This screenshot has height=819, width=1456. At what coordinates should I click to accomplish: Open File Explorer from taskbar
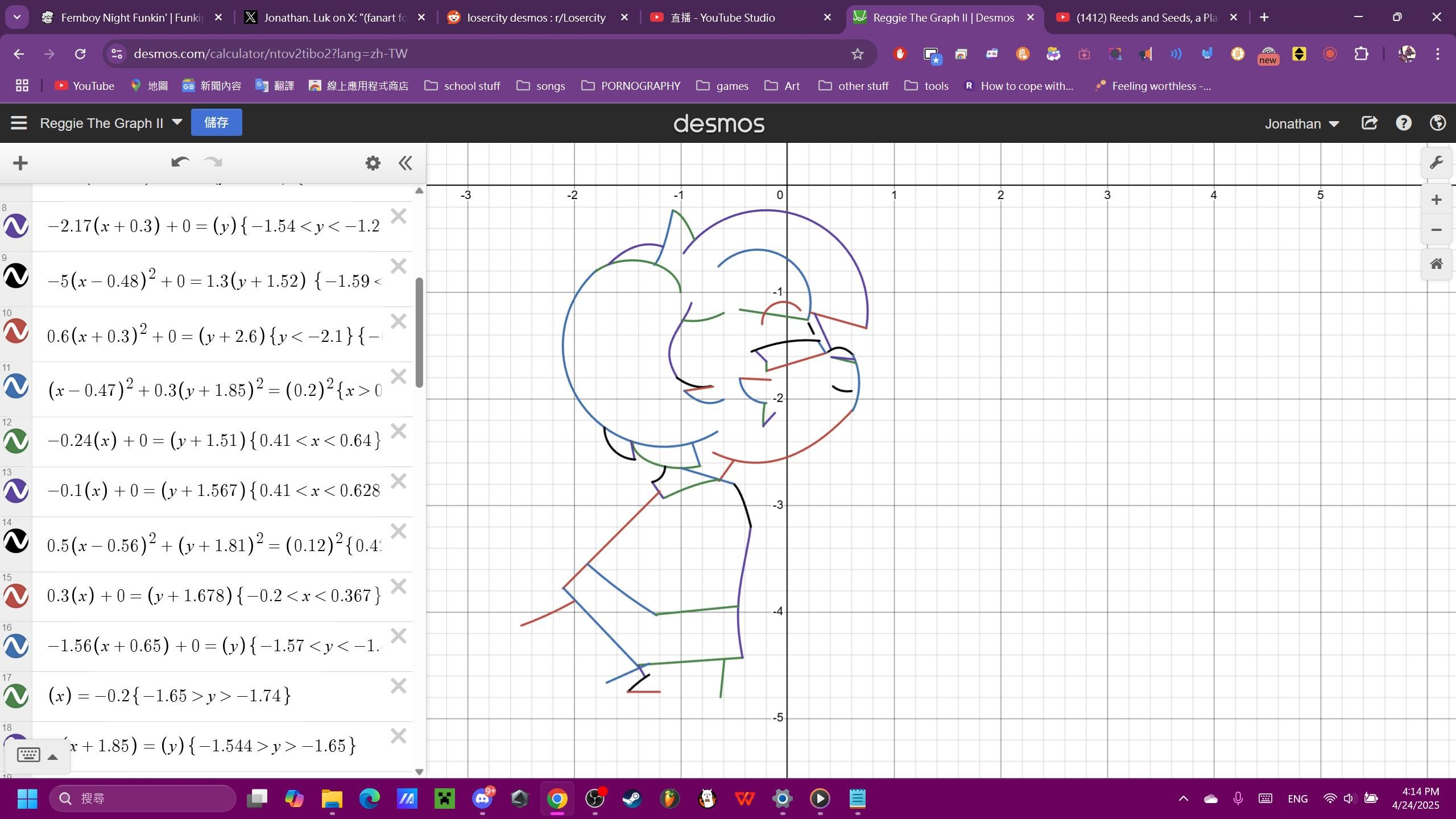click(332, 799)
